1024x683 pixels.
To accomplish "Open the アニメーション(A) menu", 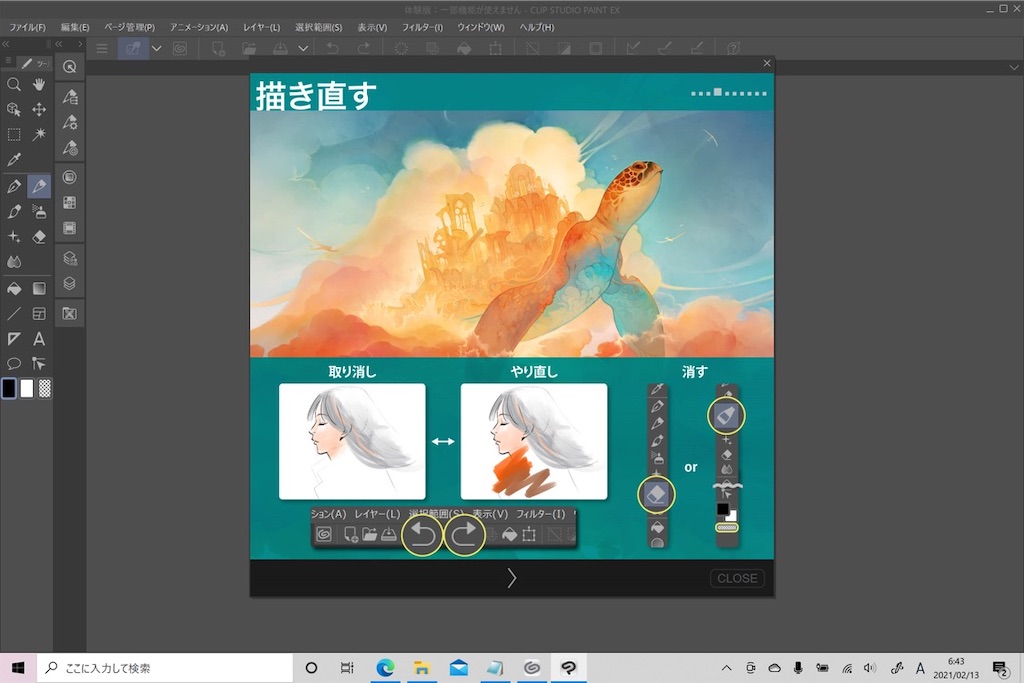I will pos(199,27).
